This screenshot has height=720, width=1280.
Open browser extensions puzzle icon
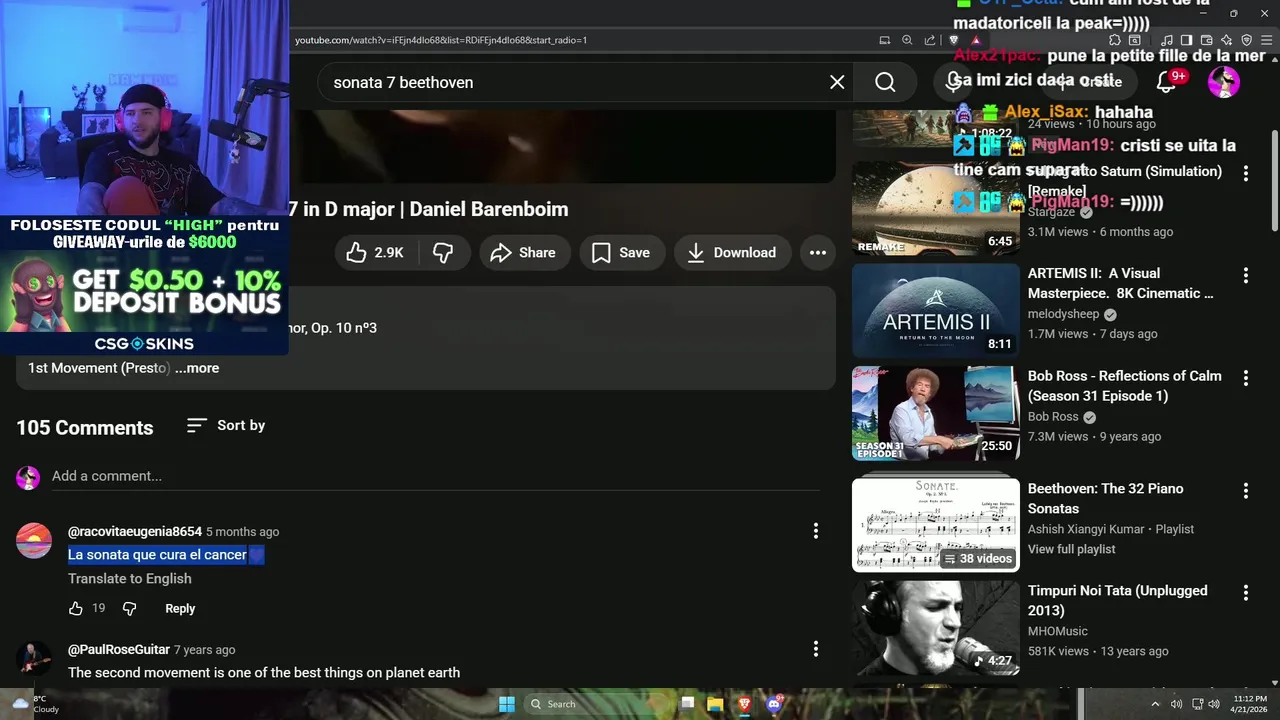click(x=1116, y=40)
